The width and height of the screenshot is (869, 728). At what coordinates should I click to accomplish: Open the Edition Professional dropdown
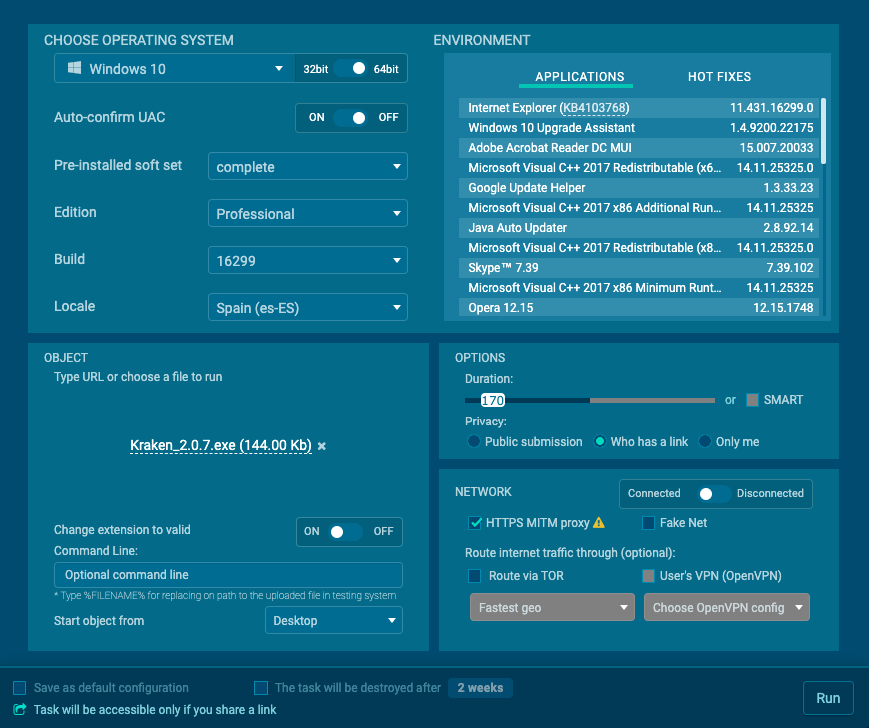point(308,213)
